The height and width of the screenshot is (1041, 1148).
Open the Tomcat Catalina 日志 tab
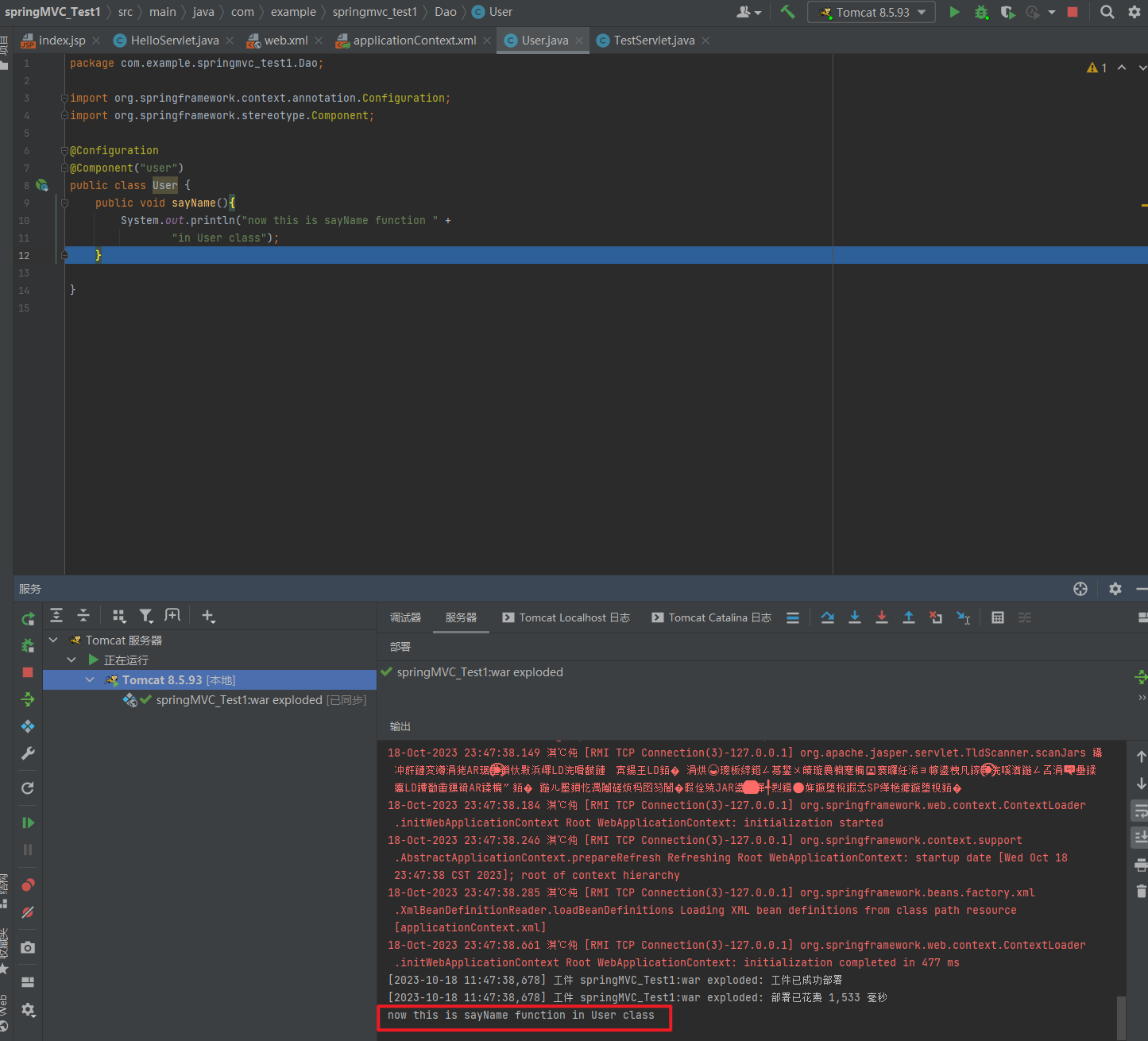point(711,617)
